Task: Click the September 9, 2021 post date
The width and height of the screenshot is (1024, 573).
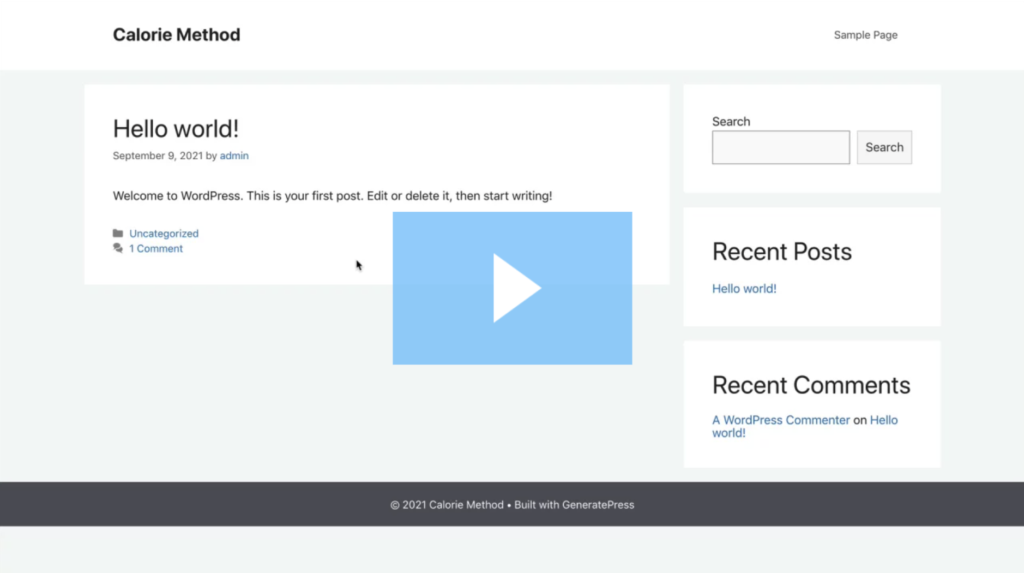Action: [157, 156]
